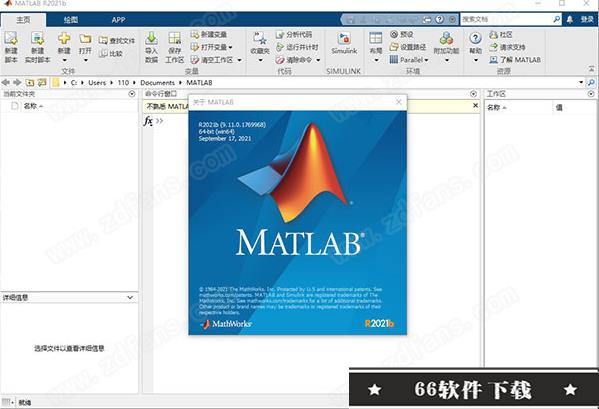Switch to the APP tab
Viewport: 599px width, 409px height.
coord(118,19)
